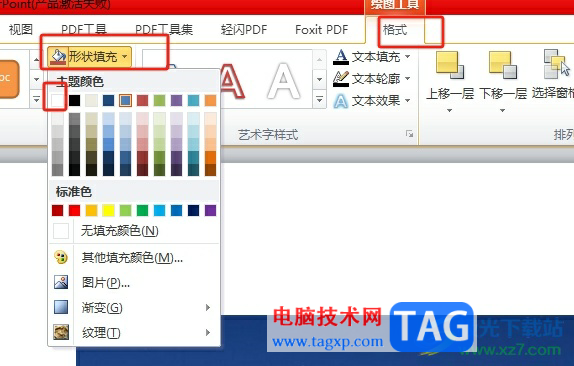This screenshot has width=574, height=366.
Task: Open the 形状填充 dropdown arrow
Action: [125, 57]
